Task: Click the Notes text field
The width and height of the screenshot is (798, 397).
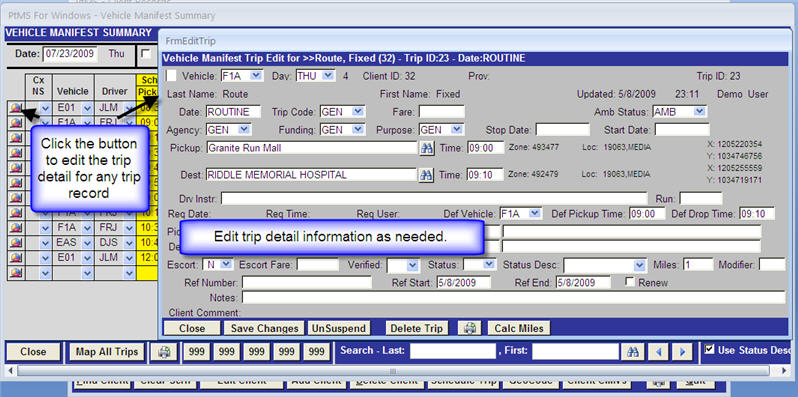Action: pyautogui.click(x=514, y=297)
